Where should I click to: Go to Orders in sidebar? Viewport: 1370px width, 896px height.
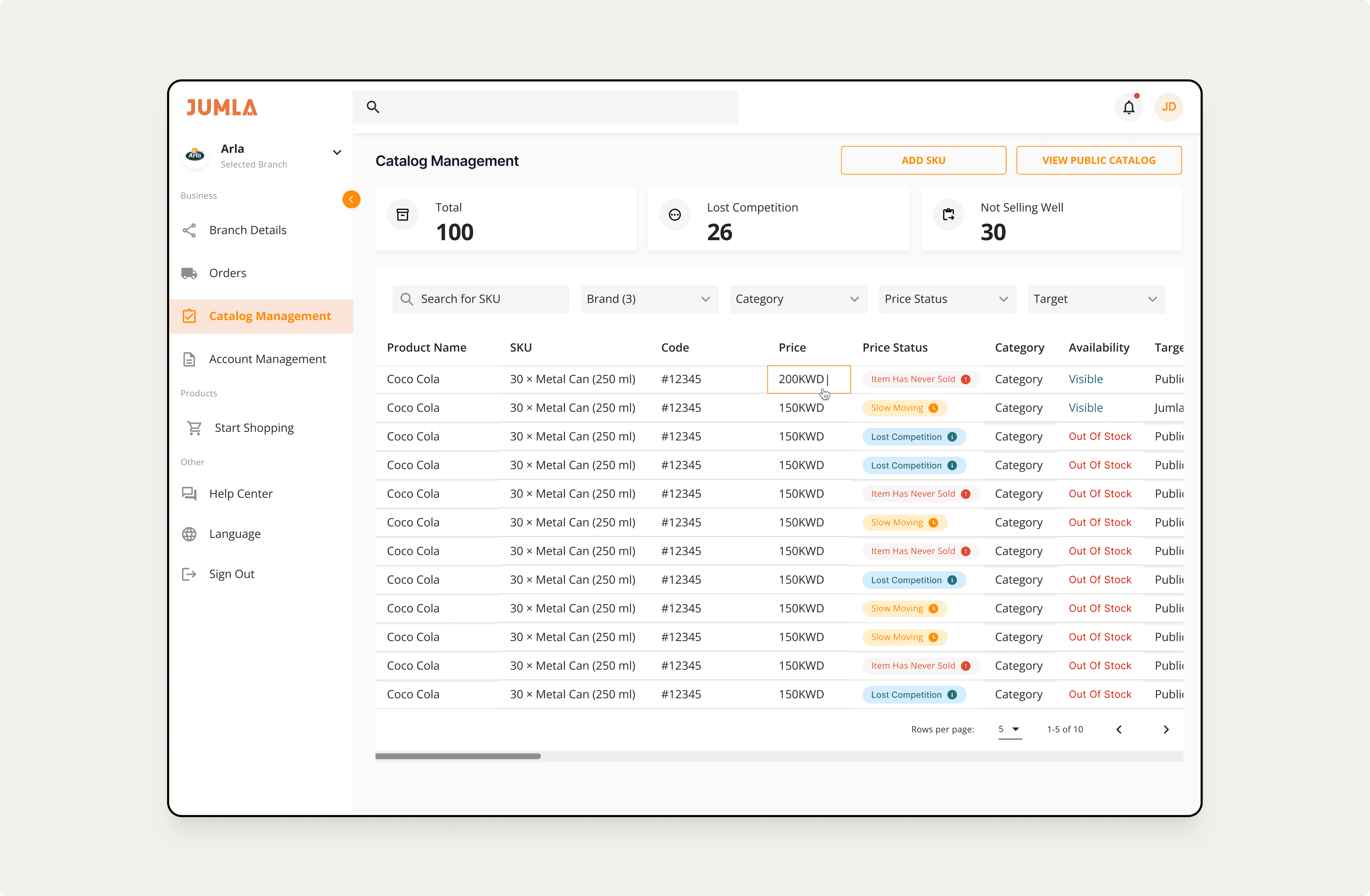point(227,273)
